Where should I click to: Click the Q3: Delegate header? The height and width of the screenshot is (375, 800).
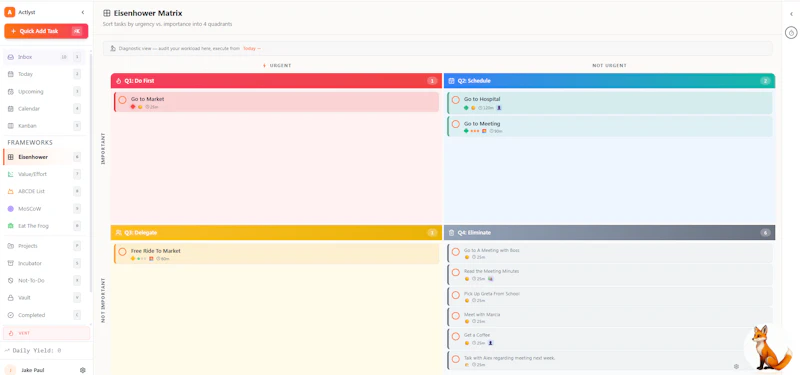[276, 233]
